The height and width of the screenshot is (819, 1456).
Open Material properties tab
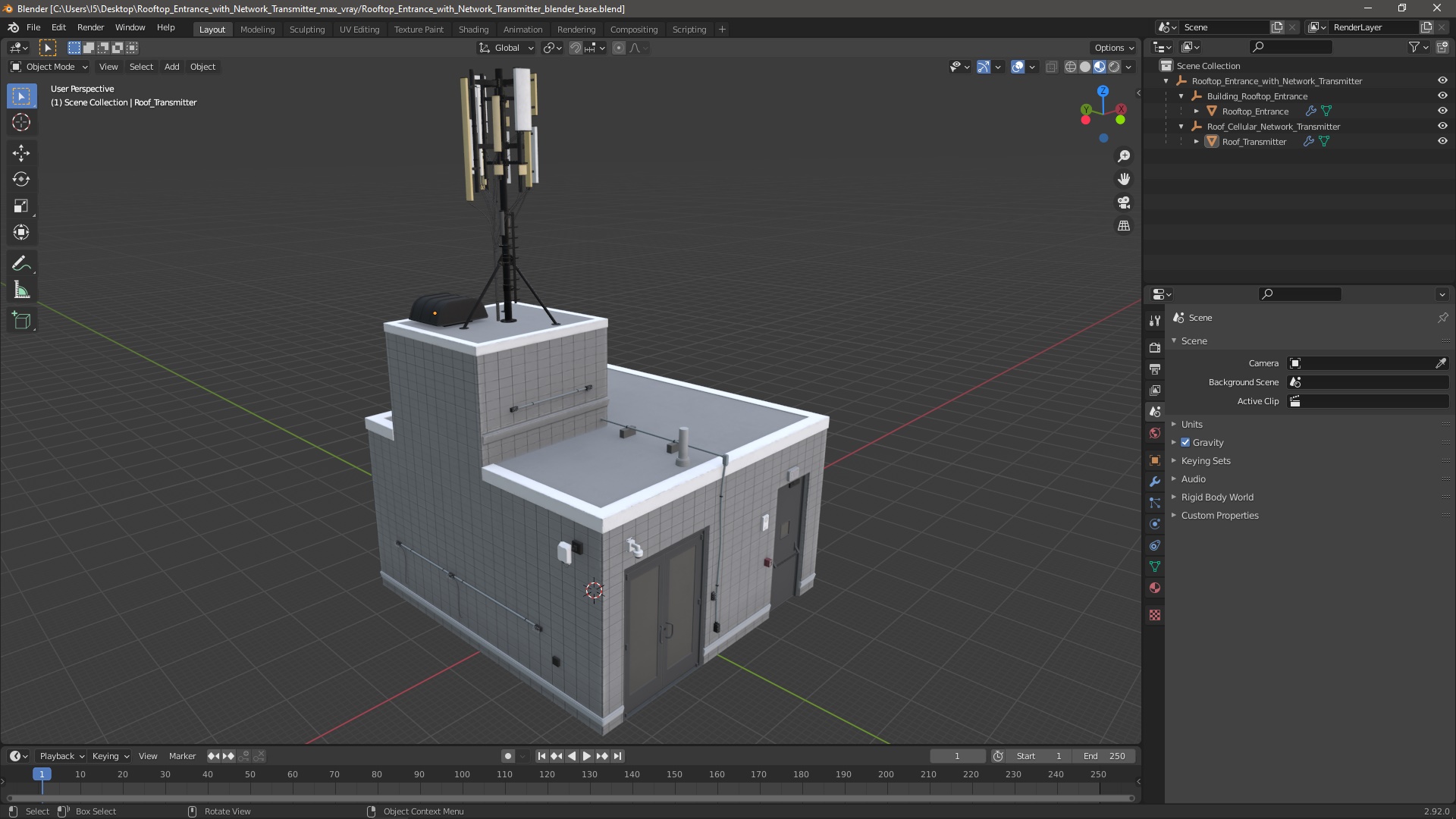[1155, 588]
